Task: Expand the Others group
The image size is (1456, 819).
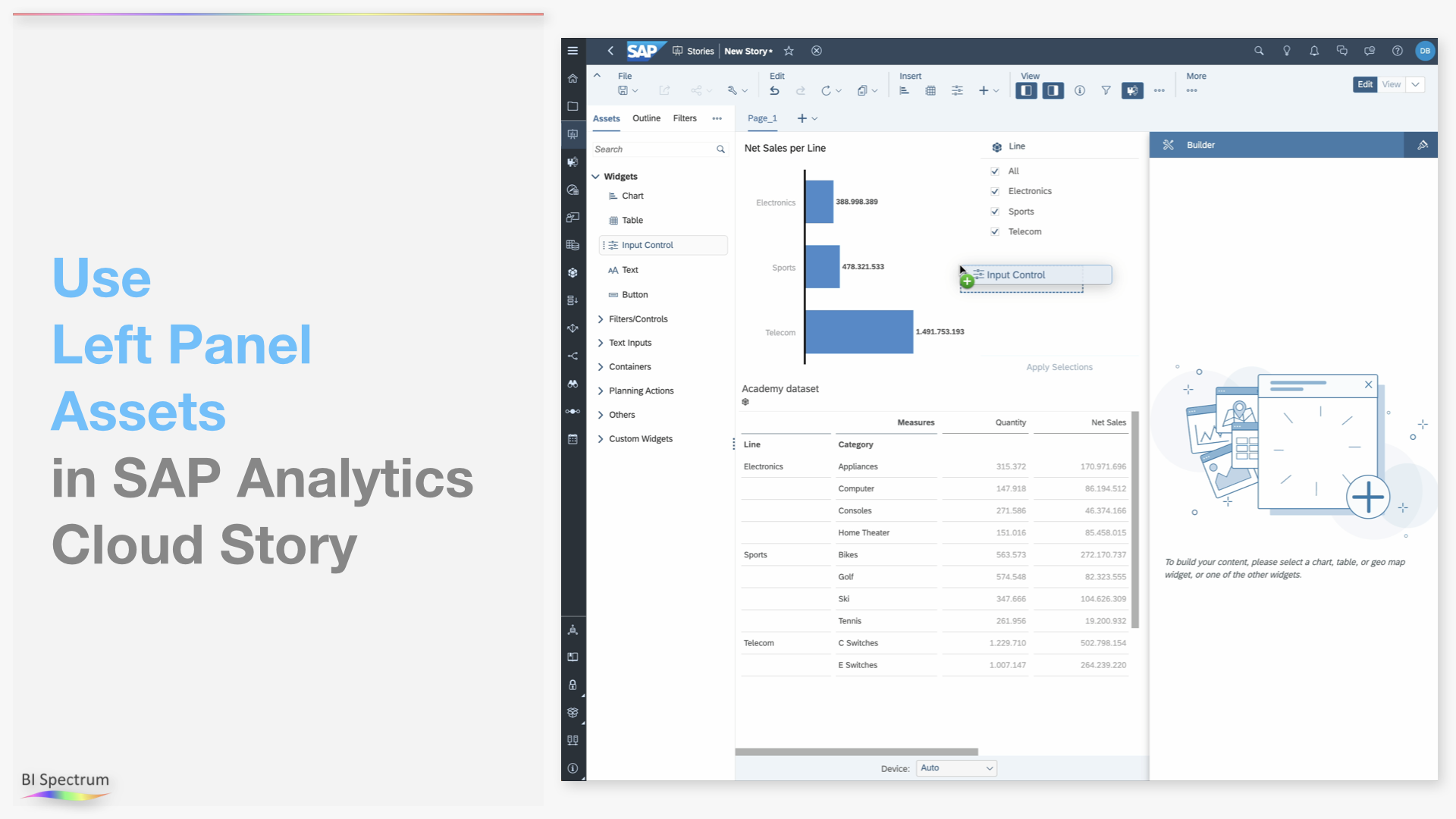Action: [x=601, y=415]
